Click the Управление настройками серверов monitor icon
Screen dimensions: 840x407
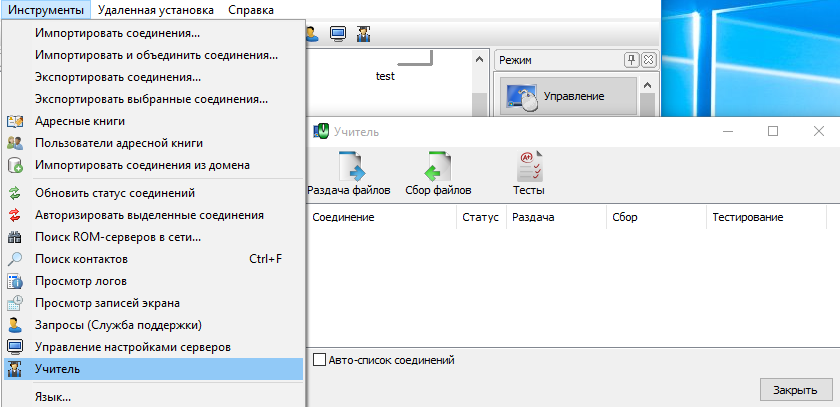click(x=15, y=347)
